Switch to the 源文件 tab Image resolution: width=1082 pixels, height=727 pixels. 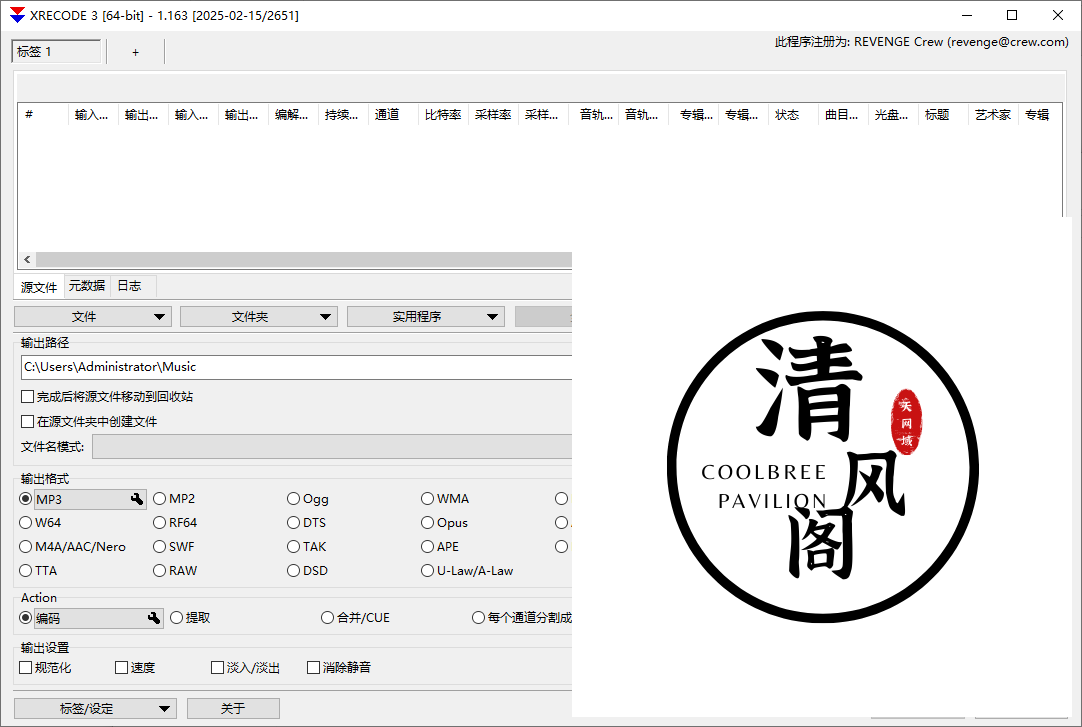39,287
